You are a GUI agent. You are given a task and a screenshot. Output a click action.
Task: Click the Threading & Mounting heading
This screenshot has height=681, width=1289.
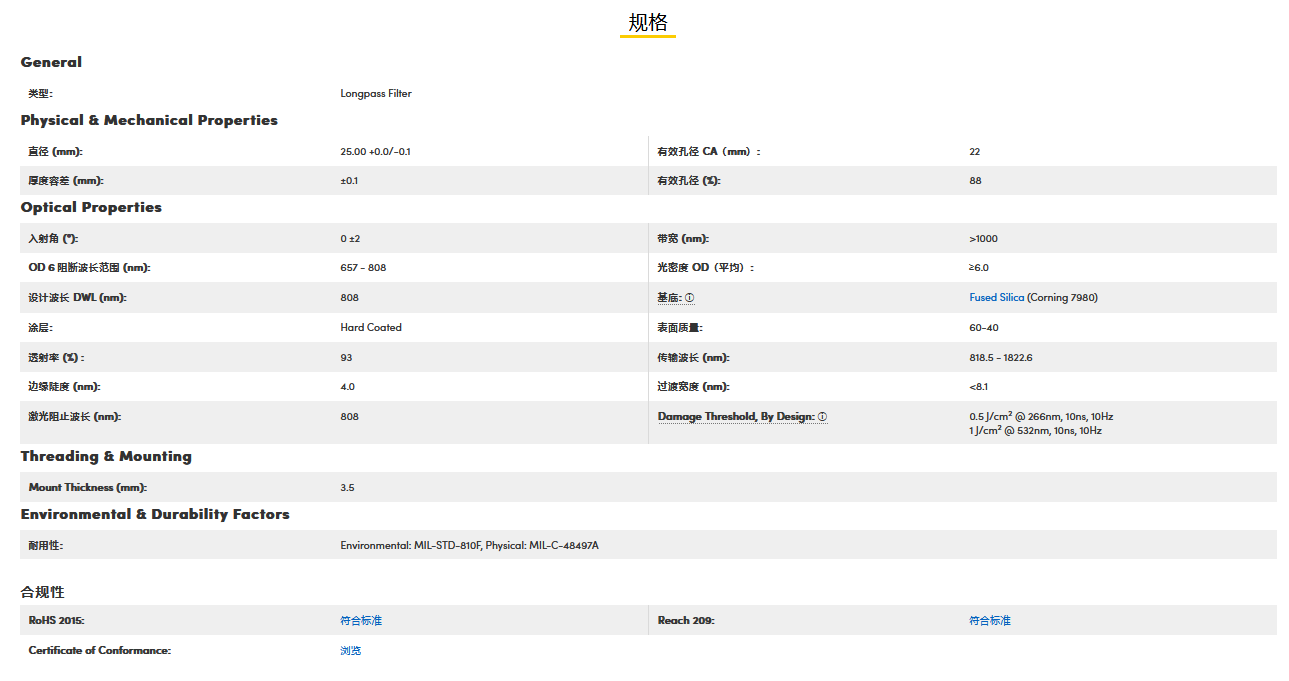[106, 456]
